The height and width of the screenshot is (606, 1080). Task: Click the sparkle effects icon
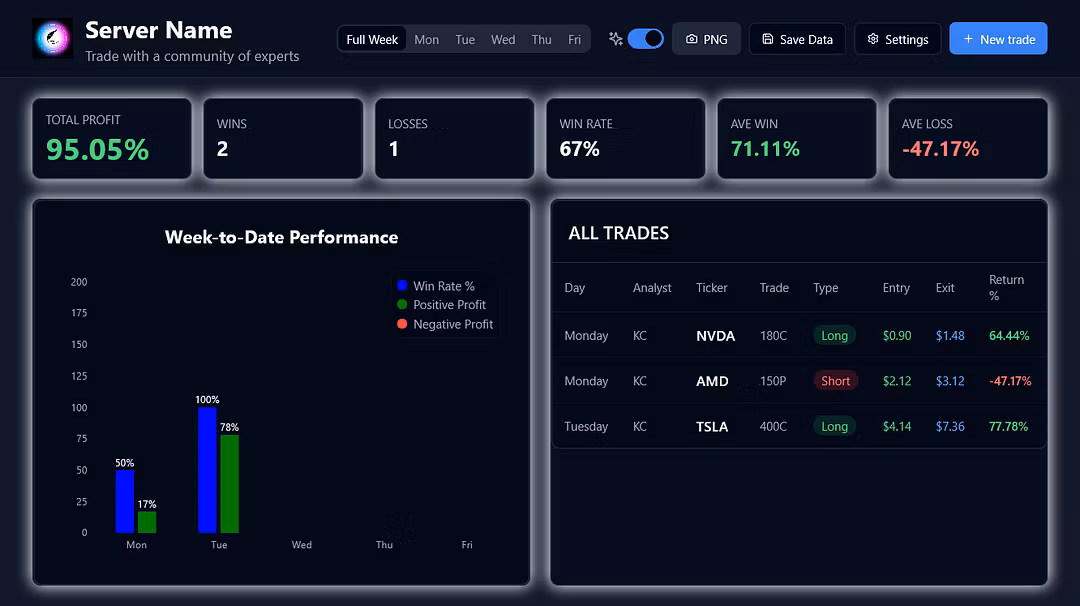click(615, 39)
